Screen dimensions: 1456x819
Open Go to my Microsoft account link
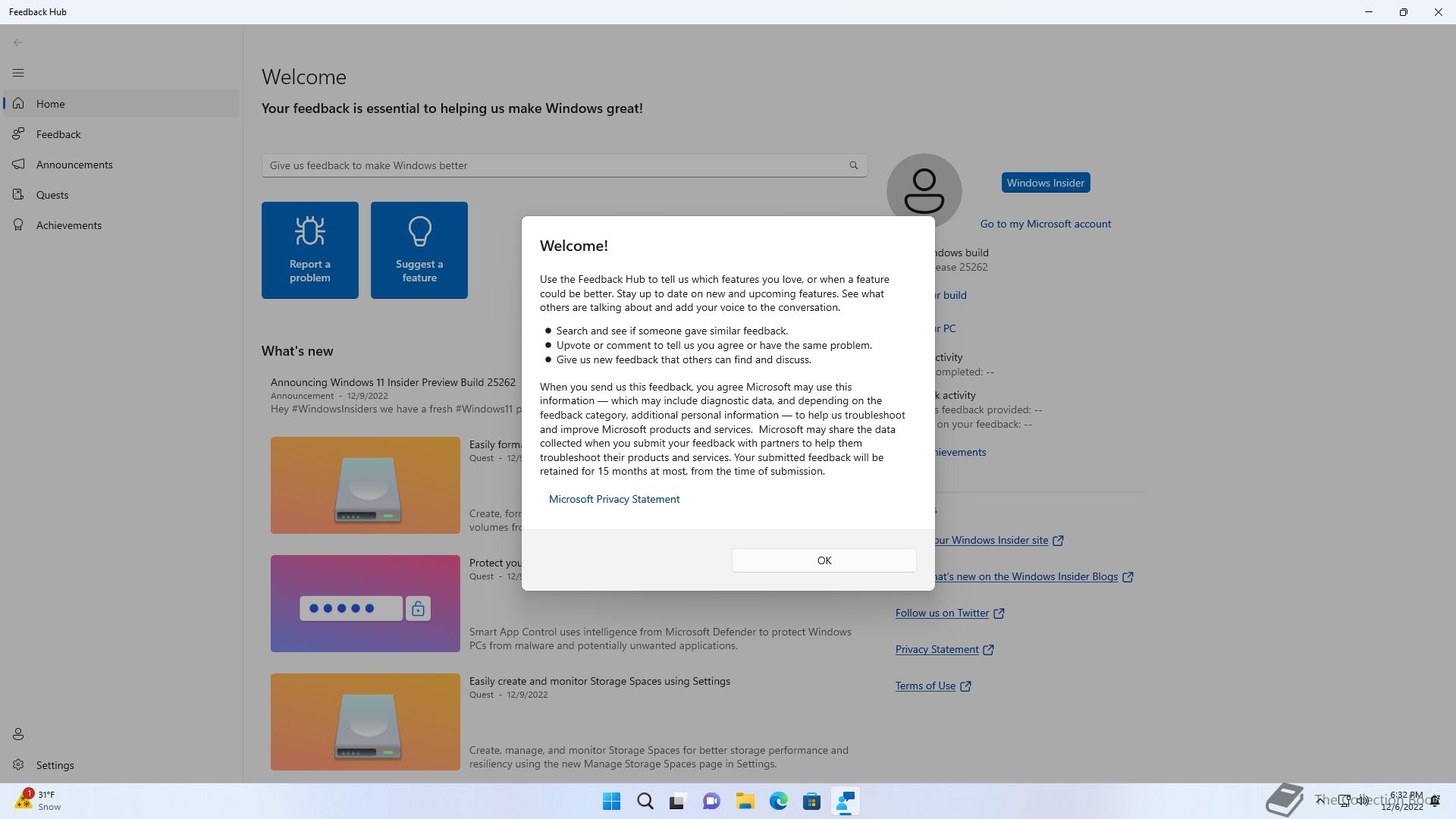[x=1045, y=224]
